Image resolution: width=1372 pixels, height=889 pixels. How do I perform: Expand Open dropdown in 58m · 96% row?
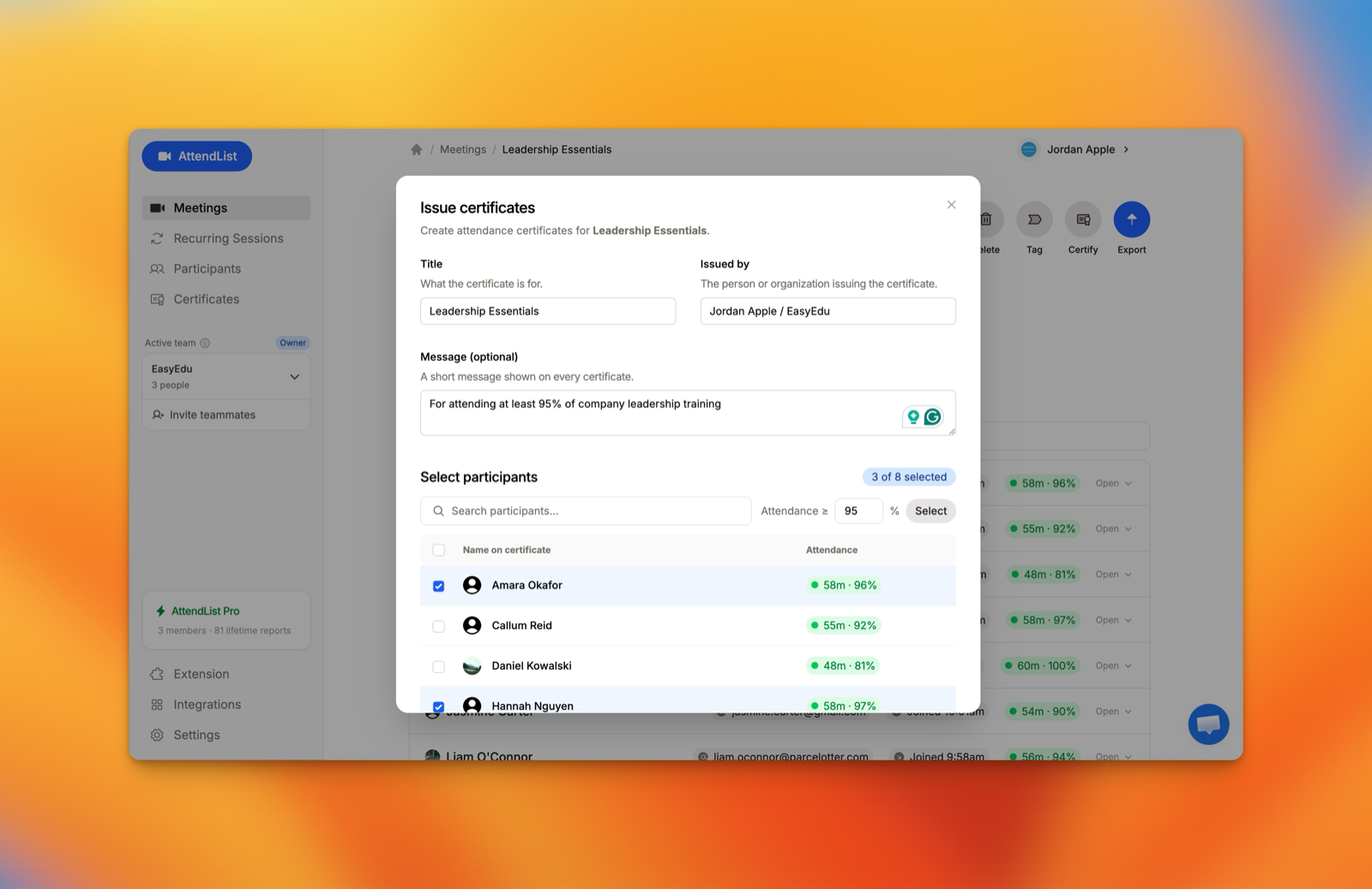click(1113, 484)
